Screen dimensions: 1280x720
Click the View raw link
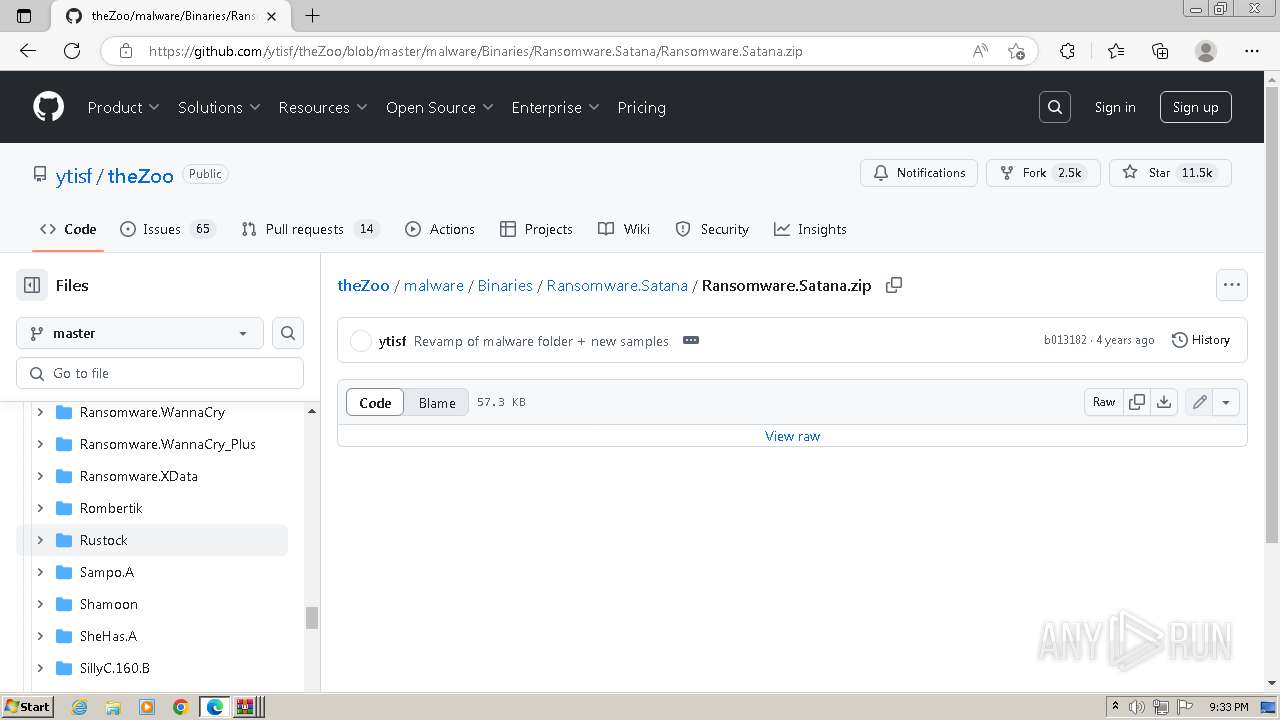click(792, 436)
